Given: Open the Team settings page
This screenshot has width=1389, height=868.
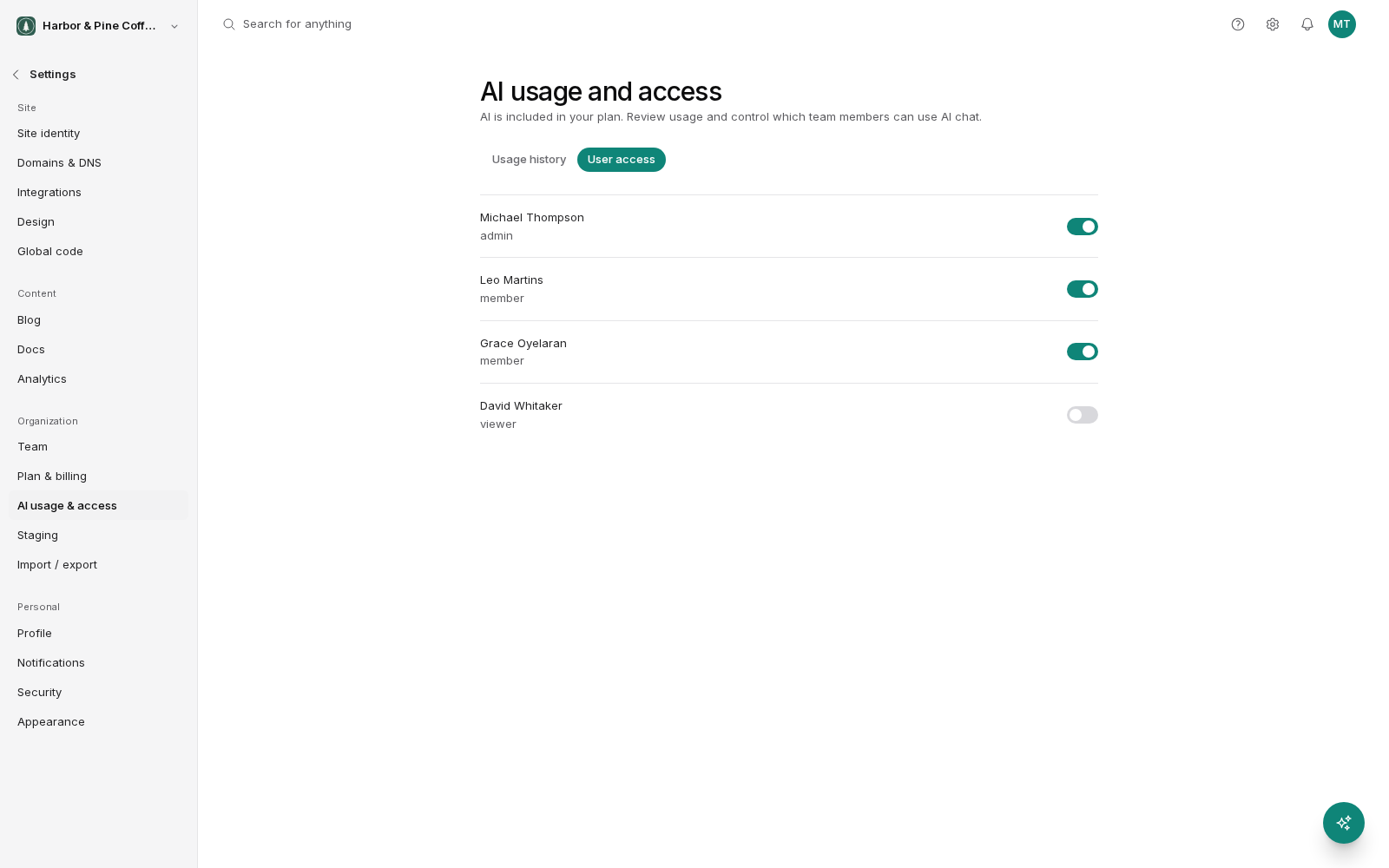Looking at the screenshot, I should tap(98, 447).
